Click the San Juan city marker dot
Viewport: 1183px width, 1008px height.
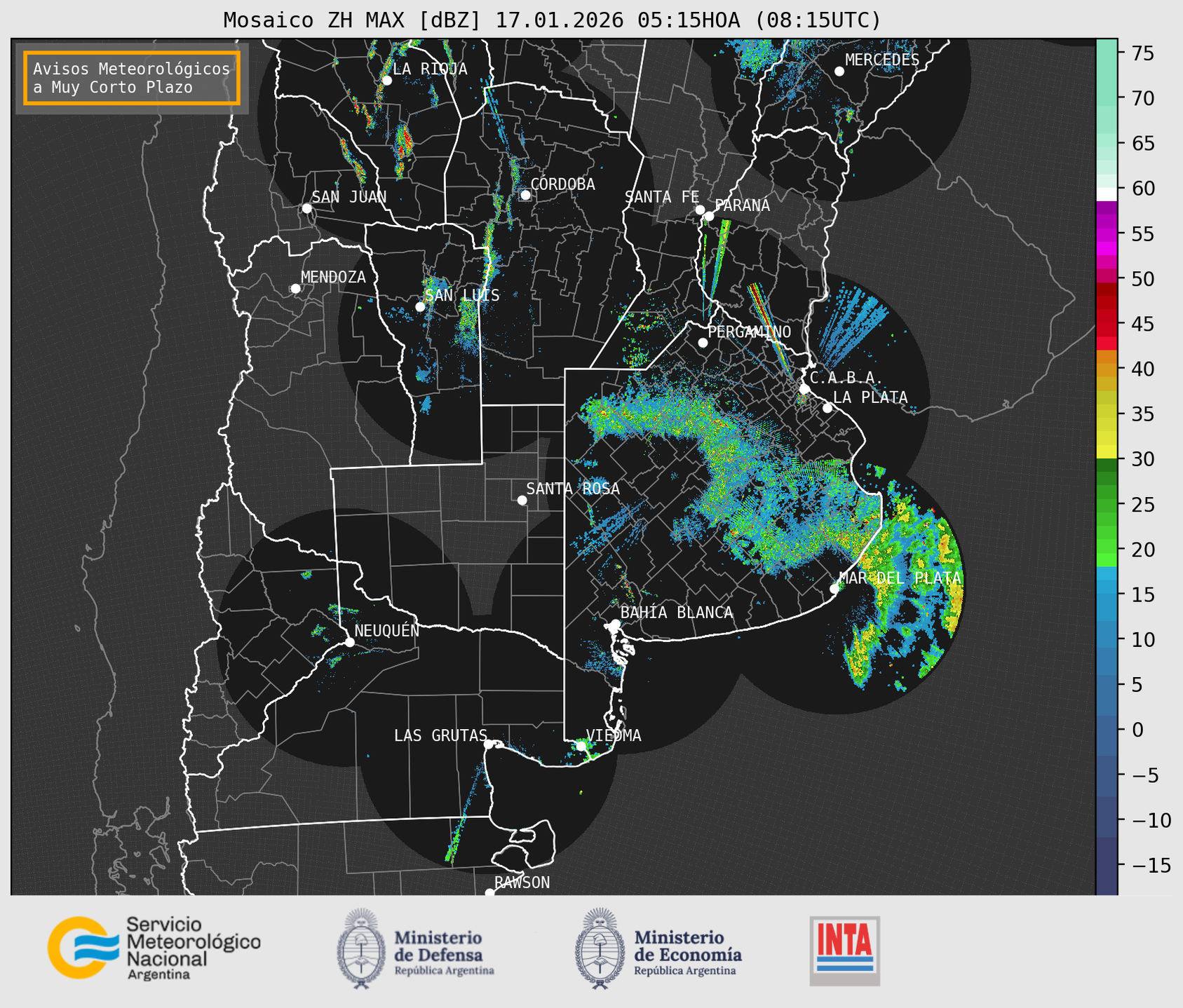306,208
